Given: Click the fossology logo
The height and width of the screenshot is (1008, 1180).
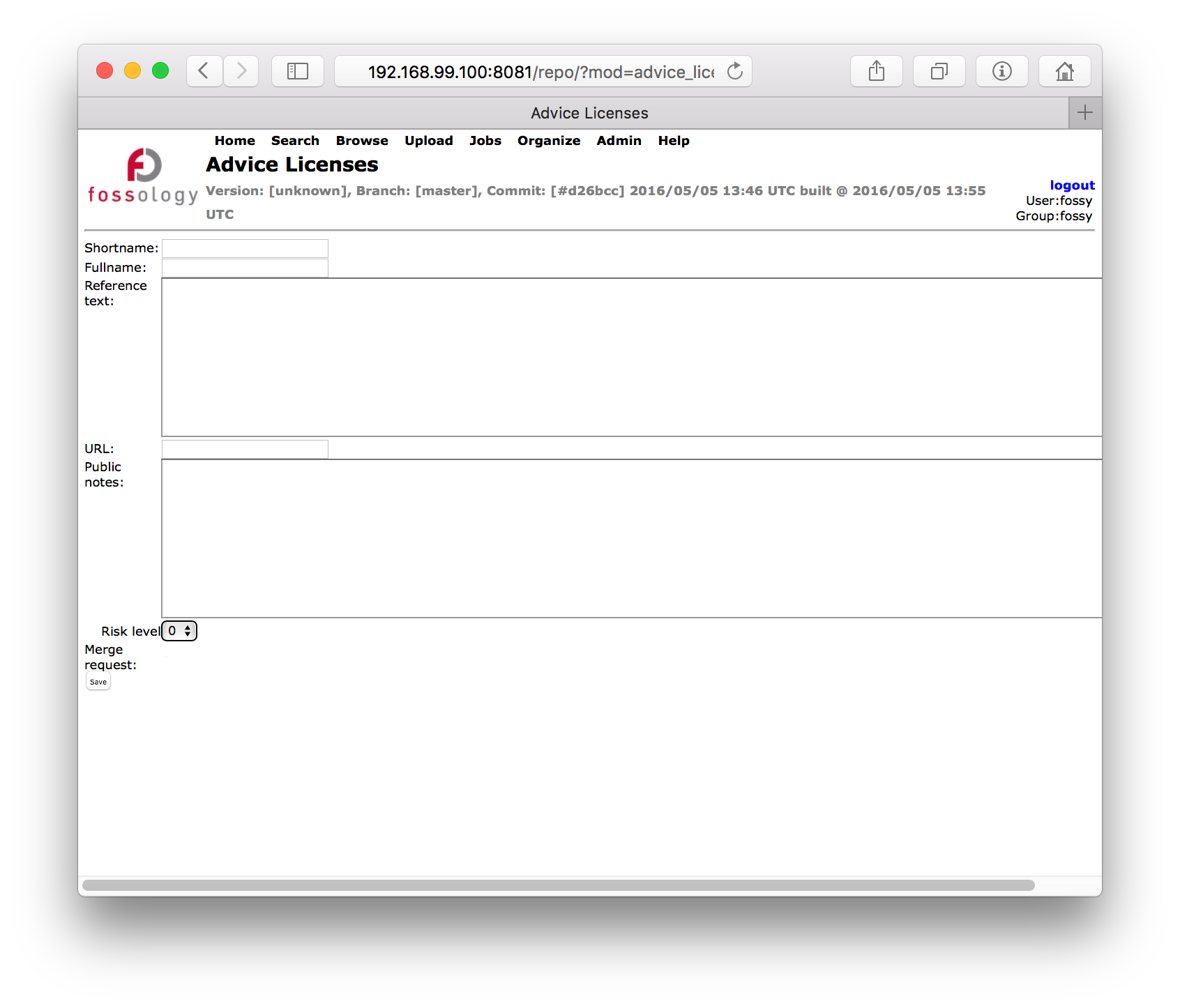Looking at the screenshot, I should 143,176.
